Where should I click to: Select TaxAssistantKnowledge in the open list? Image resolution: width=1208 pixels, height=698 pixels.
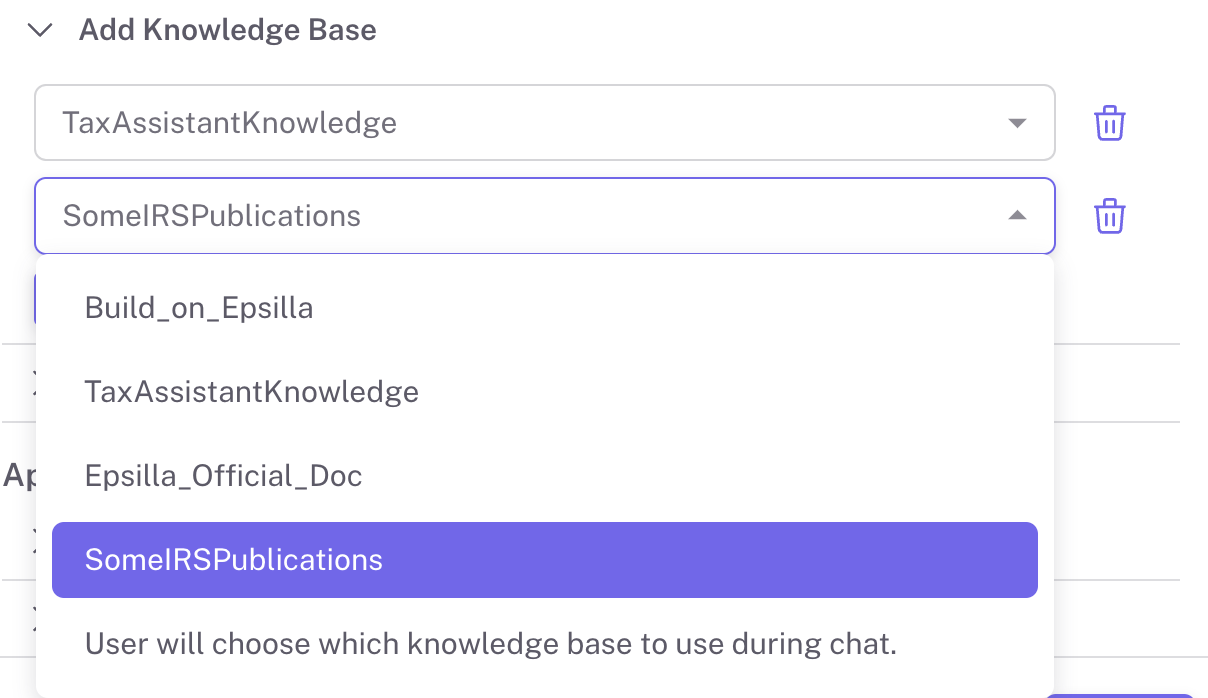pos(251,391)
